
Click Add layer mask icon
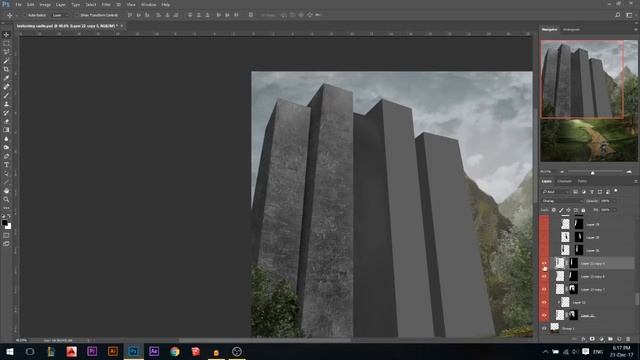tap(592, 339)
